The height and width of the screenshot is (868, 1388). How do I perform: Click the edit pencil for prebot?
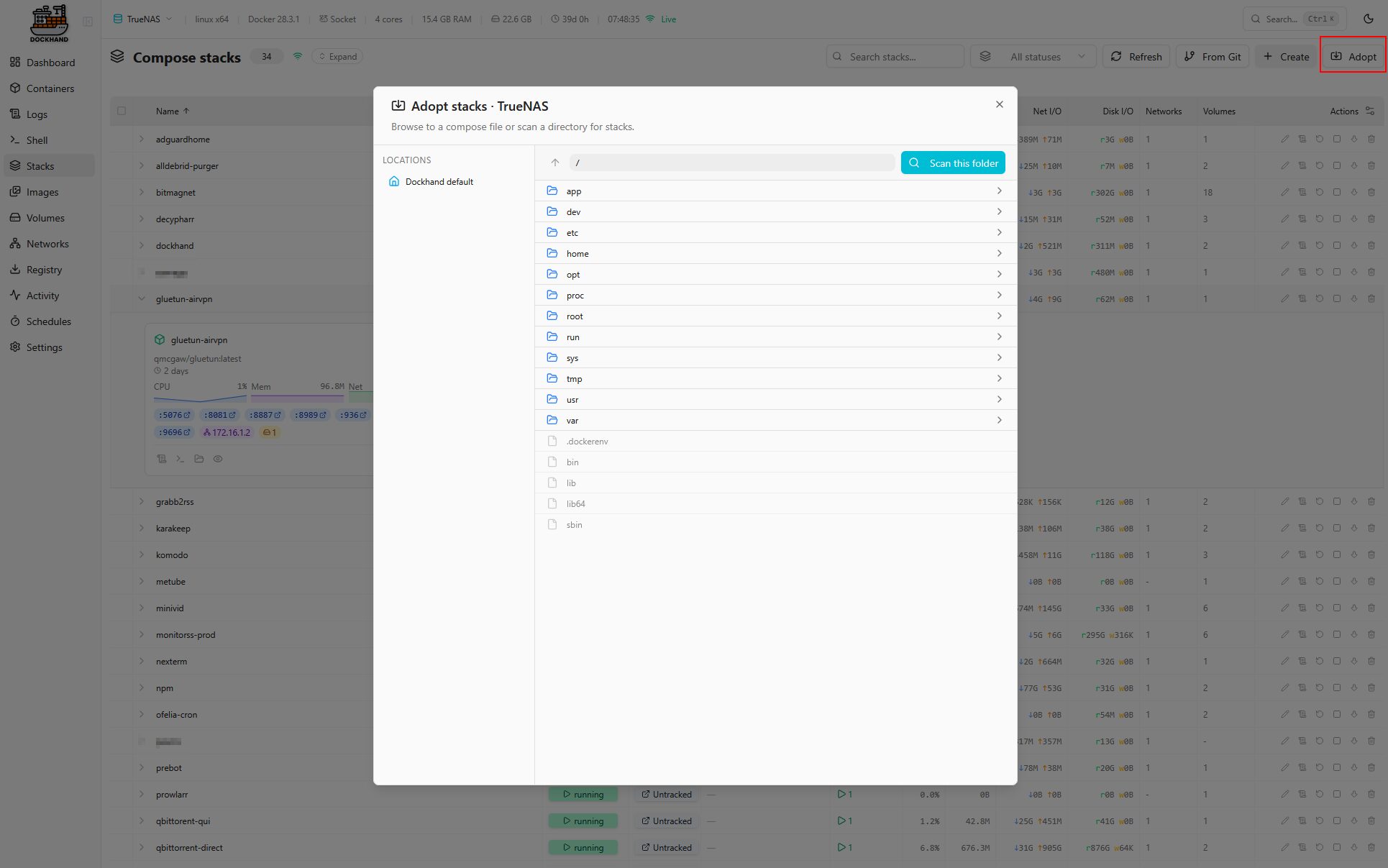(x=1284, y=767)
